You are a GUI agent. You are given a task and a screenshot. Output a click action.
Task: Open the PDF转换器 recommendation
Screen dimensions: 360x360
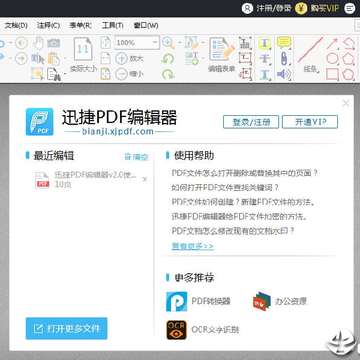coord(199,301)
